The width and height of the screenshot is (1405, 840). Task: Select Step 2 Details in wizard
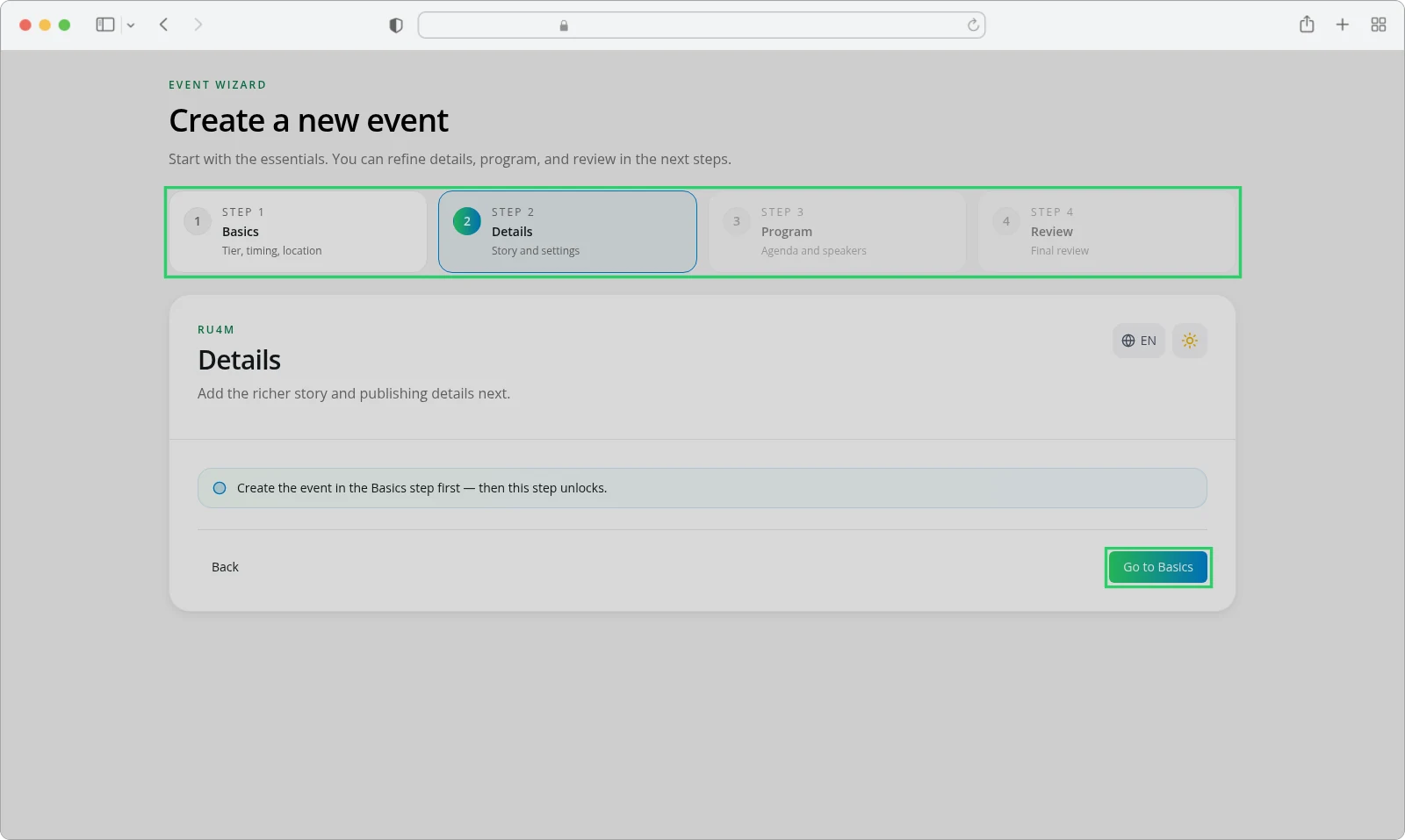[567, 232]
